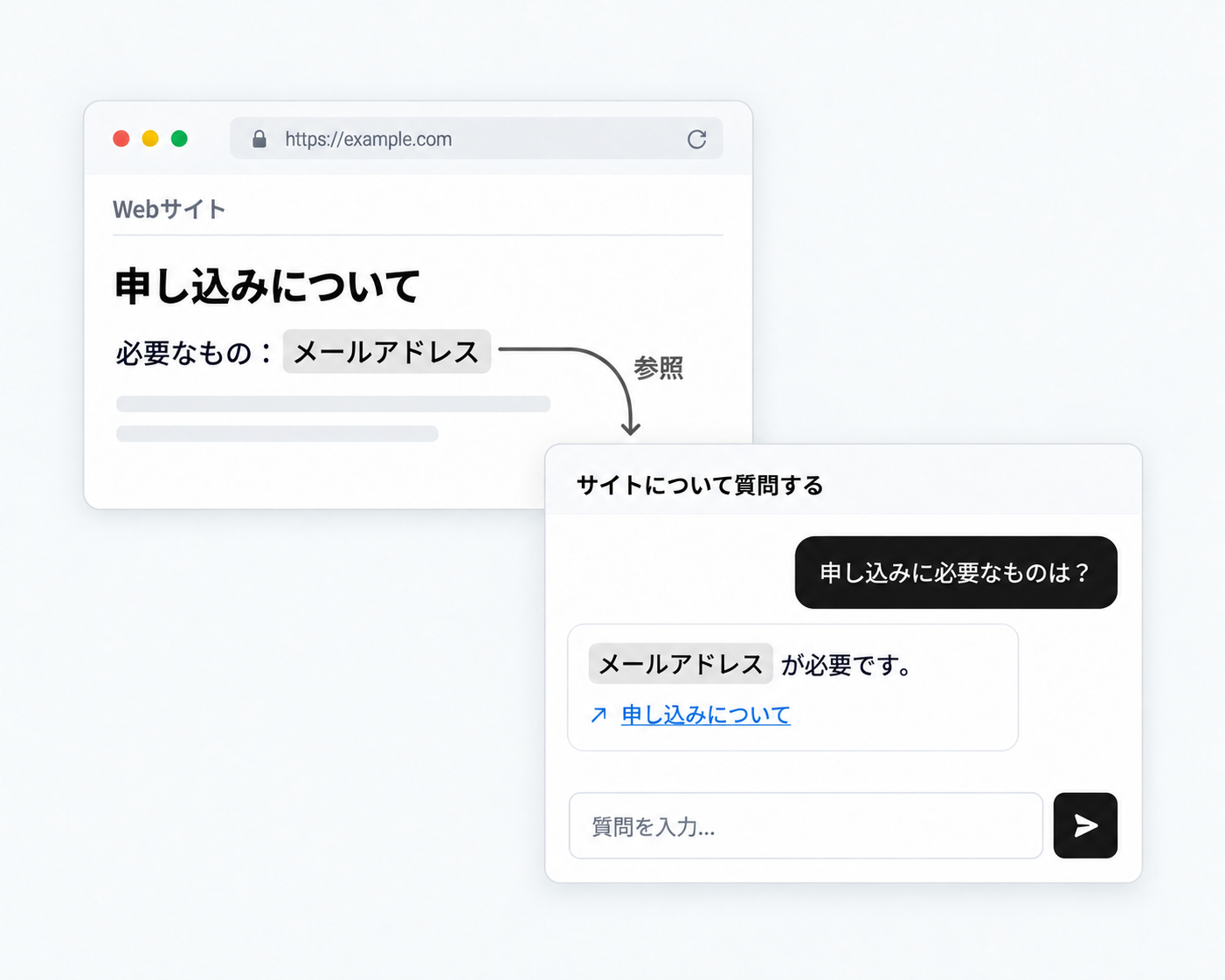Viewport: 1225px width, 980px height.
Task: Click the 必要なもの： label on the web page
Action: 196,353
